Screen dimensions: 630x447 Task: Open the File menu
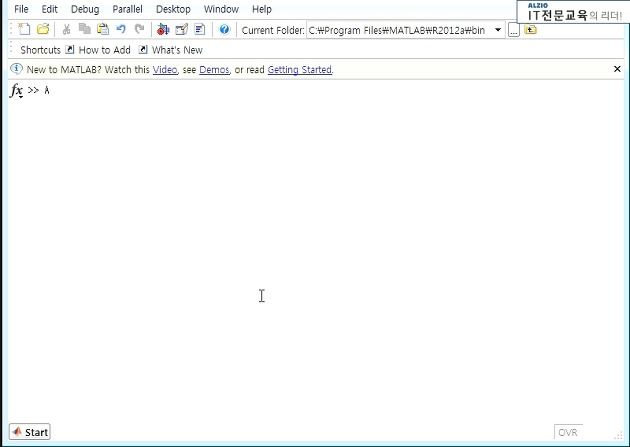[x=21, y=9]
